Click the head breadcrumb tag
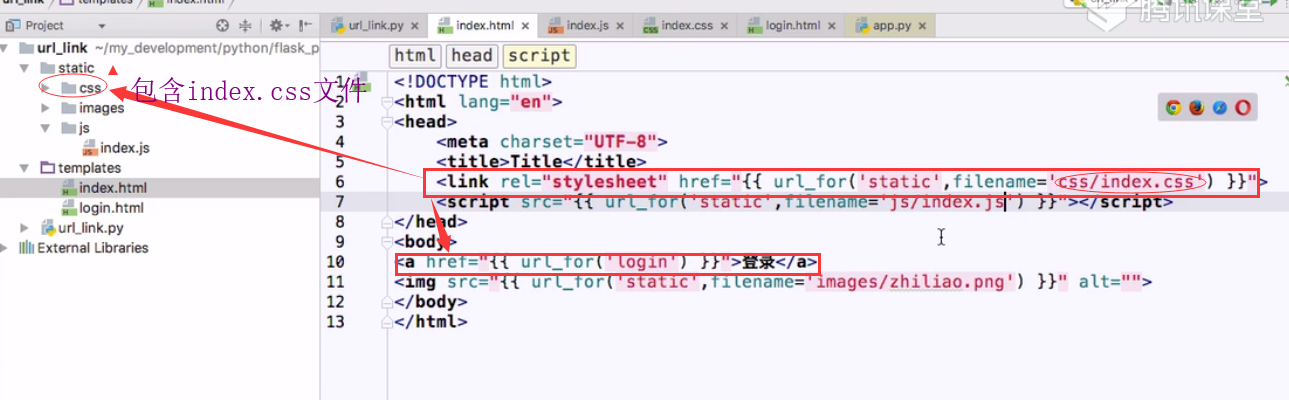 (471, 56)
